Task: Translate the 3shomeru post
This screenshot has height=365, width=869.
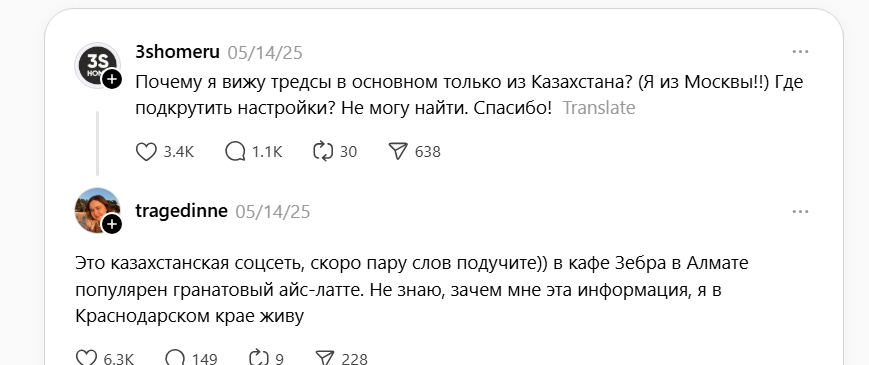Action: pyautogui.click(x=599, y=107)
